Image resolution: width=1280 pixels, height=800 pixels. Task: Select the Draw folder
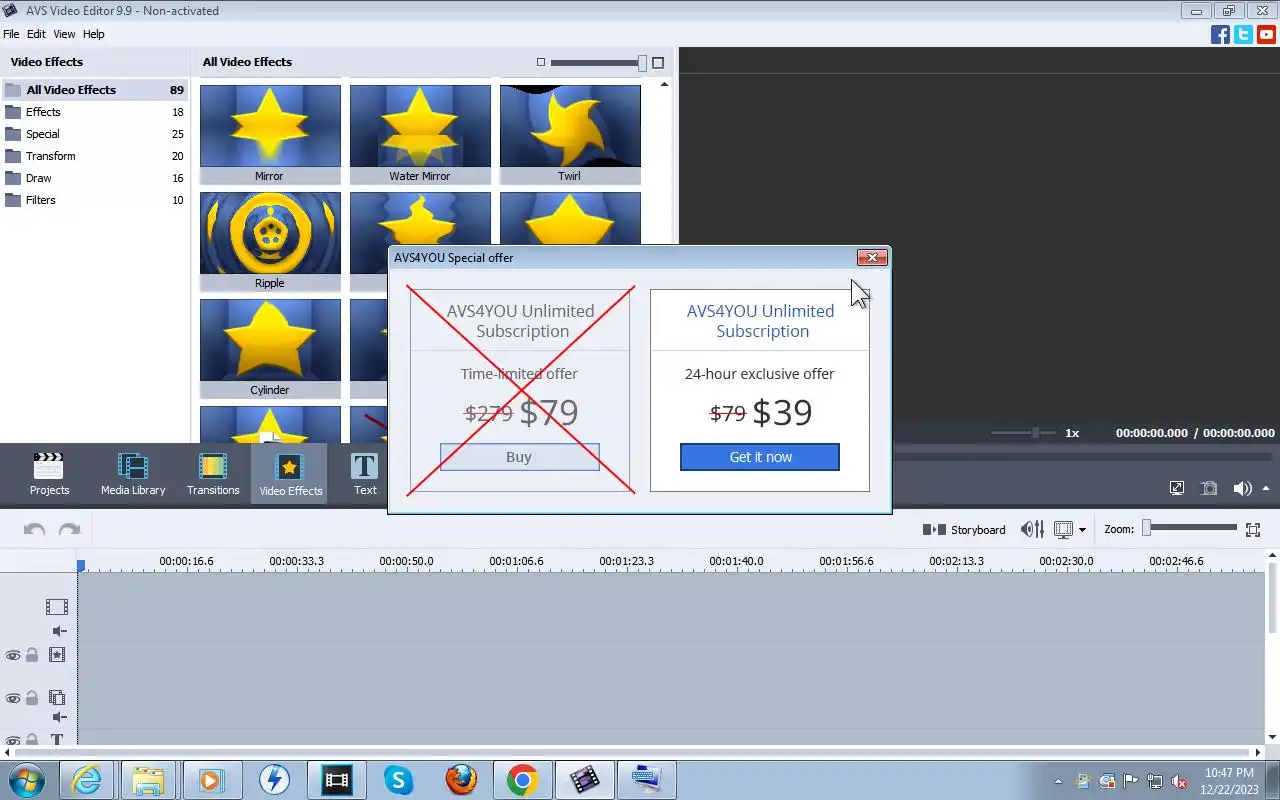coord(94,178)
